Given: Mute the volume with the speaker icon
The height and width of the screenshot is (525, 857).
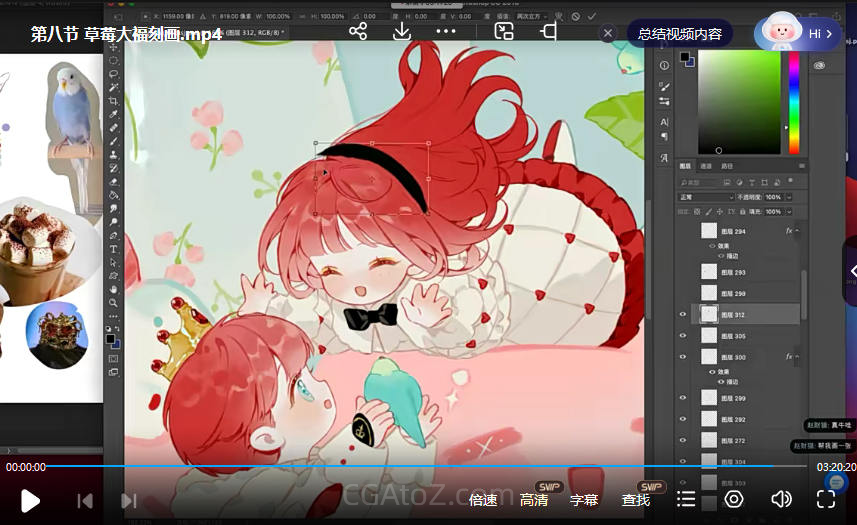Looking at the screenshot, I should [x=781, y=499].
